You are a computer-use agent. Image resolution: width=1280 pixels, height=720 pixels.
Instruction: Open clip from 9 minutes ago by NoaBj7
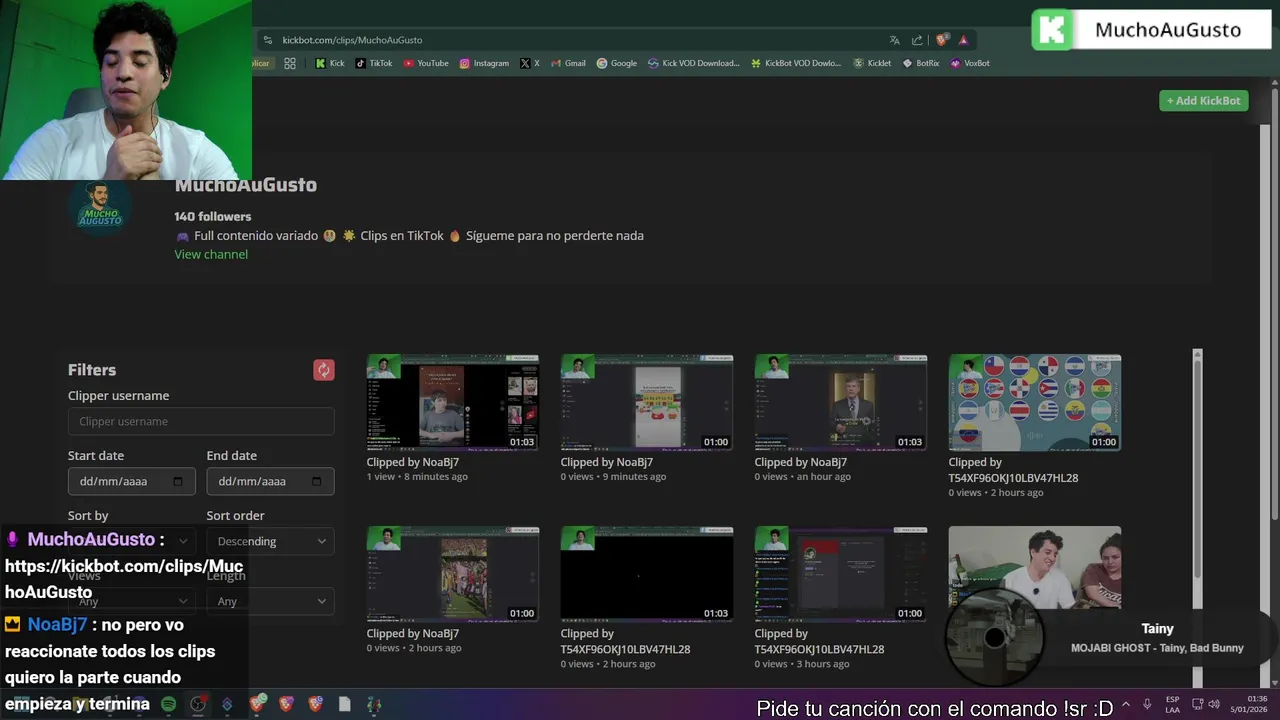647,402
